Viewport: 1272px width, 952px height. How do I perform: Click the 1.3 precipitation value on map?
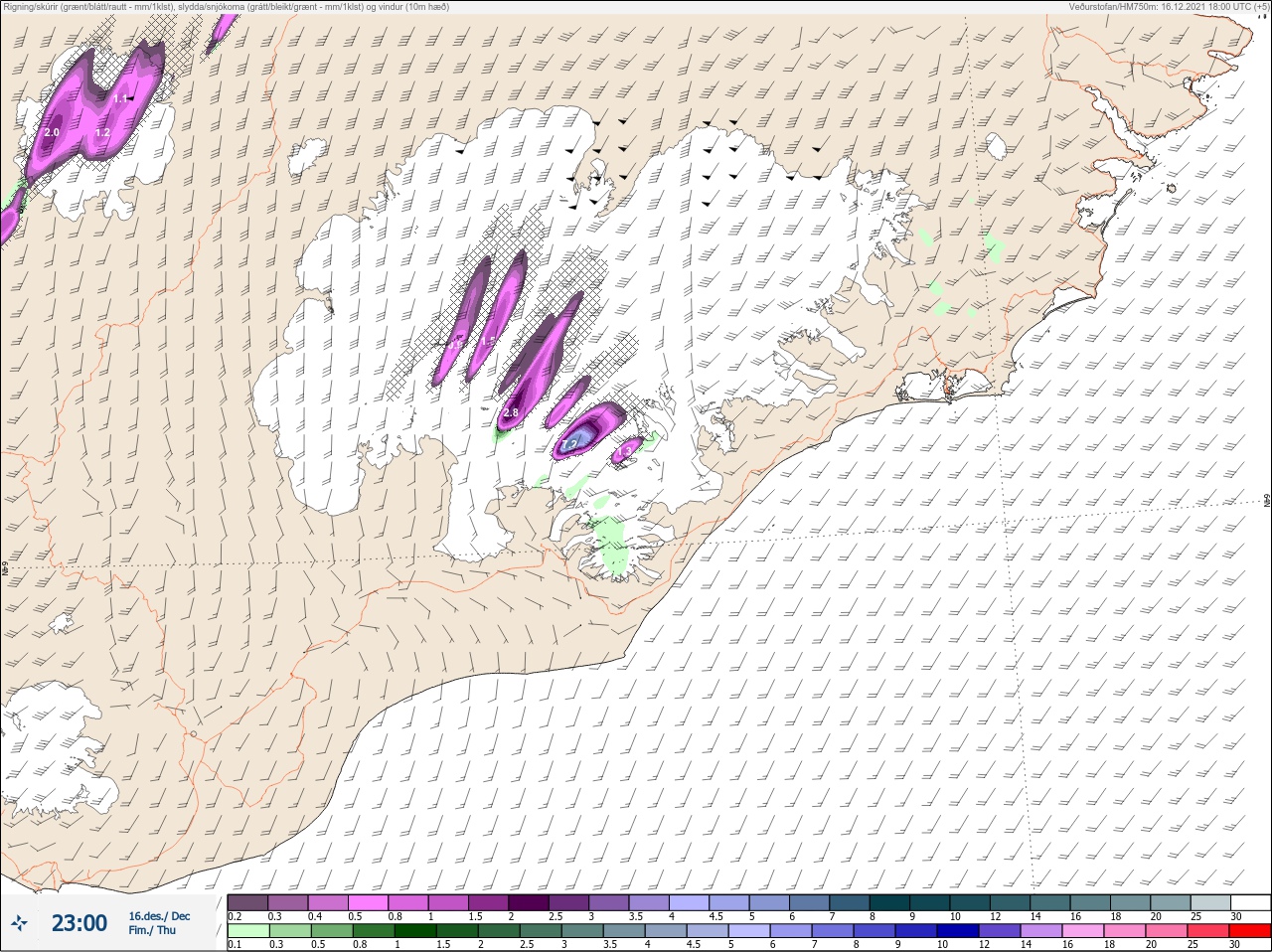pyautogui.click(x=625, y=450)
